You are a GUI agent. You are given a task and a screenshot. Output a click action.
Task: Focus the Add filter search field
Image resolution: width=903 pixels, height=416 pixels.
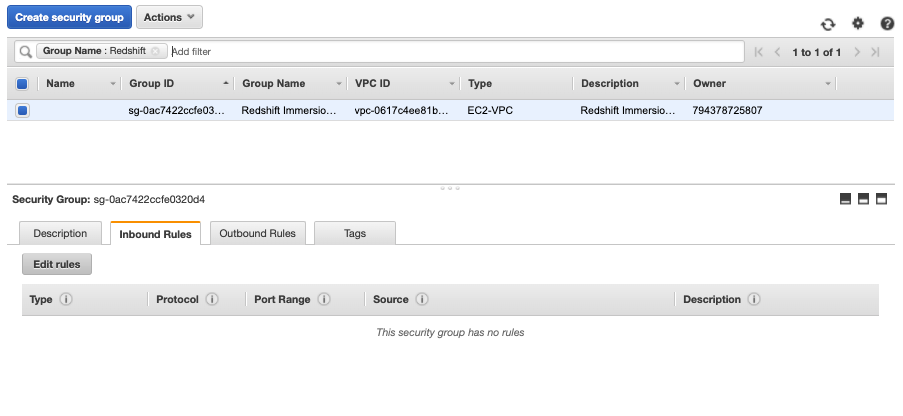point(456,52)
